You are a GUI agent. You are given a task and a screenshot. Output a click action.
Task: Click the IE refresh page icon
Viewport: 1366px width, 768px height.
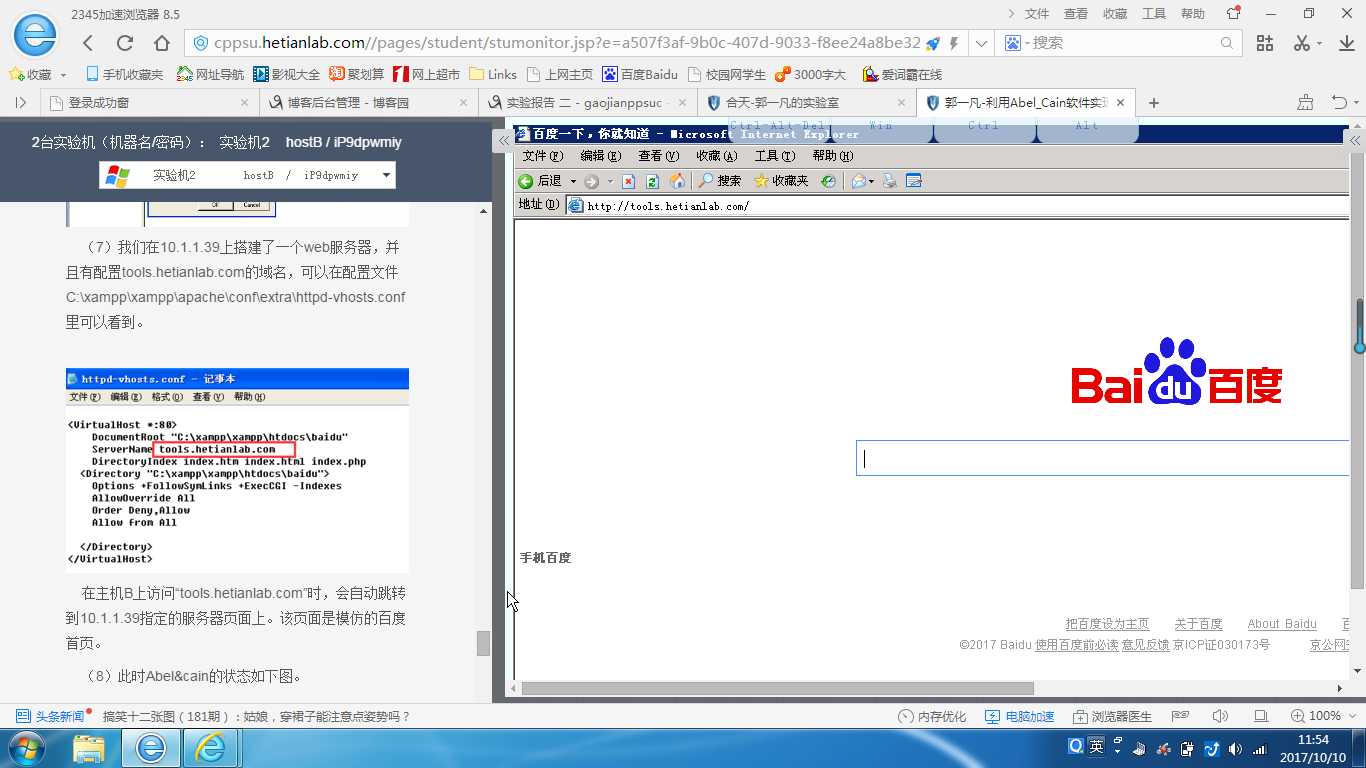[652, 181]
